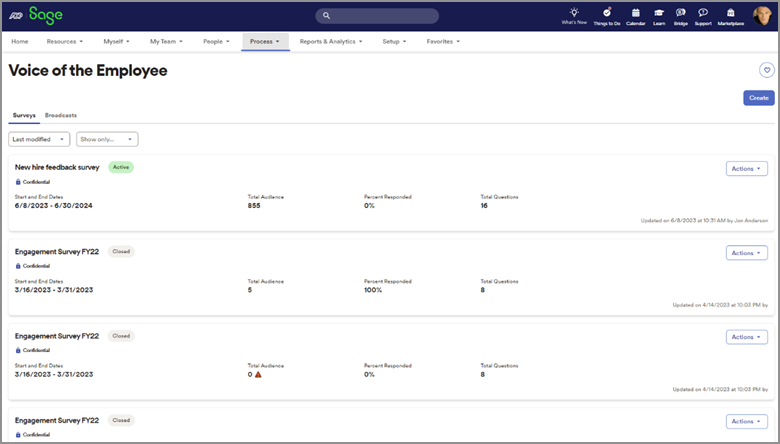Open the Marketplace icon
The width and height of the screenshot is (780, 444).
pyautogui.click(x=730, y=14)
